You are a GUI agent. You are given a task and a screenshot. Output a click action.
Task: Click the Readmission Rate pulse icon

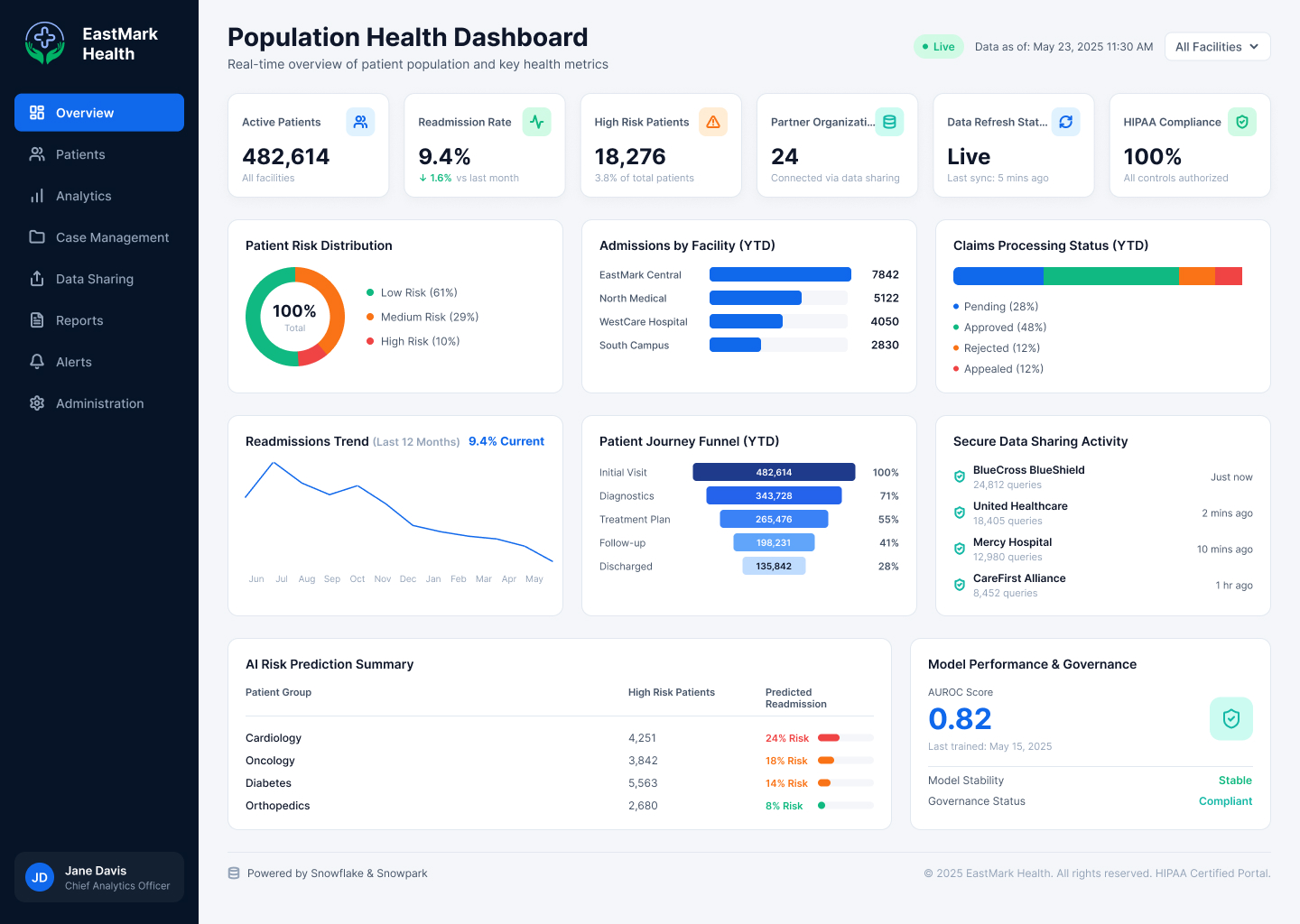tap(537, 122)
